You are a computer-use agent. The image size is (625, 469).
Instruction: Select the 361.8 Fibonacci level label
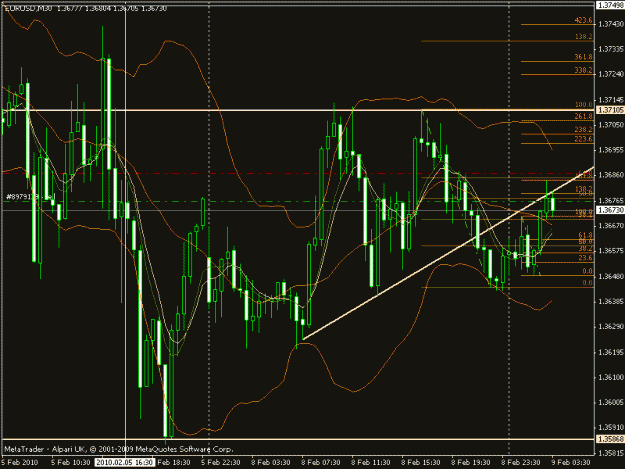click(x=584, y=57)
